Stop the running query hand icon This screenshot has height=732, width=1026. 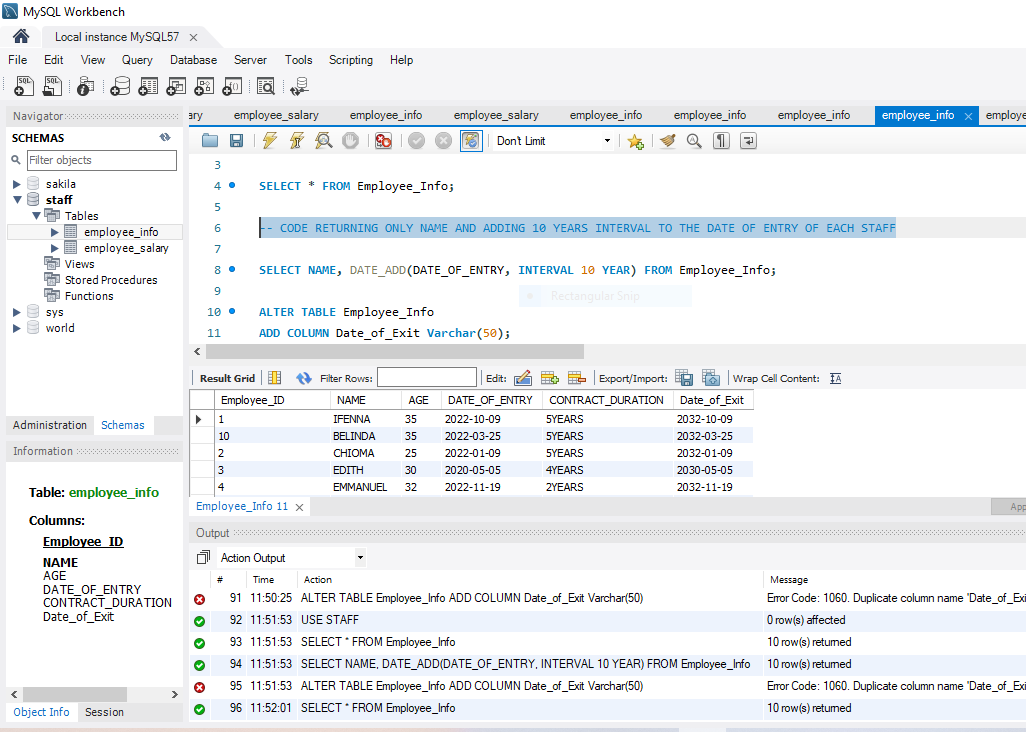351,141
